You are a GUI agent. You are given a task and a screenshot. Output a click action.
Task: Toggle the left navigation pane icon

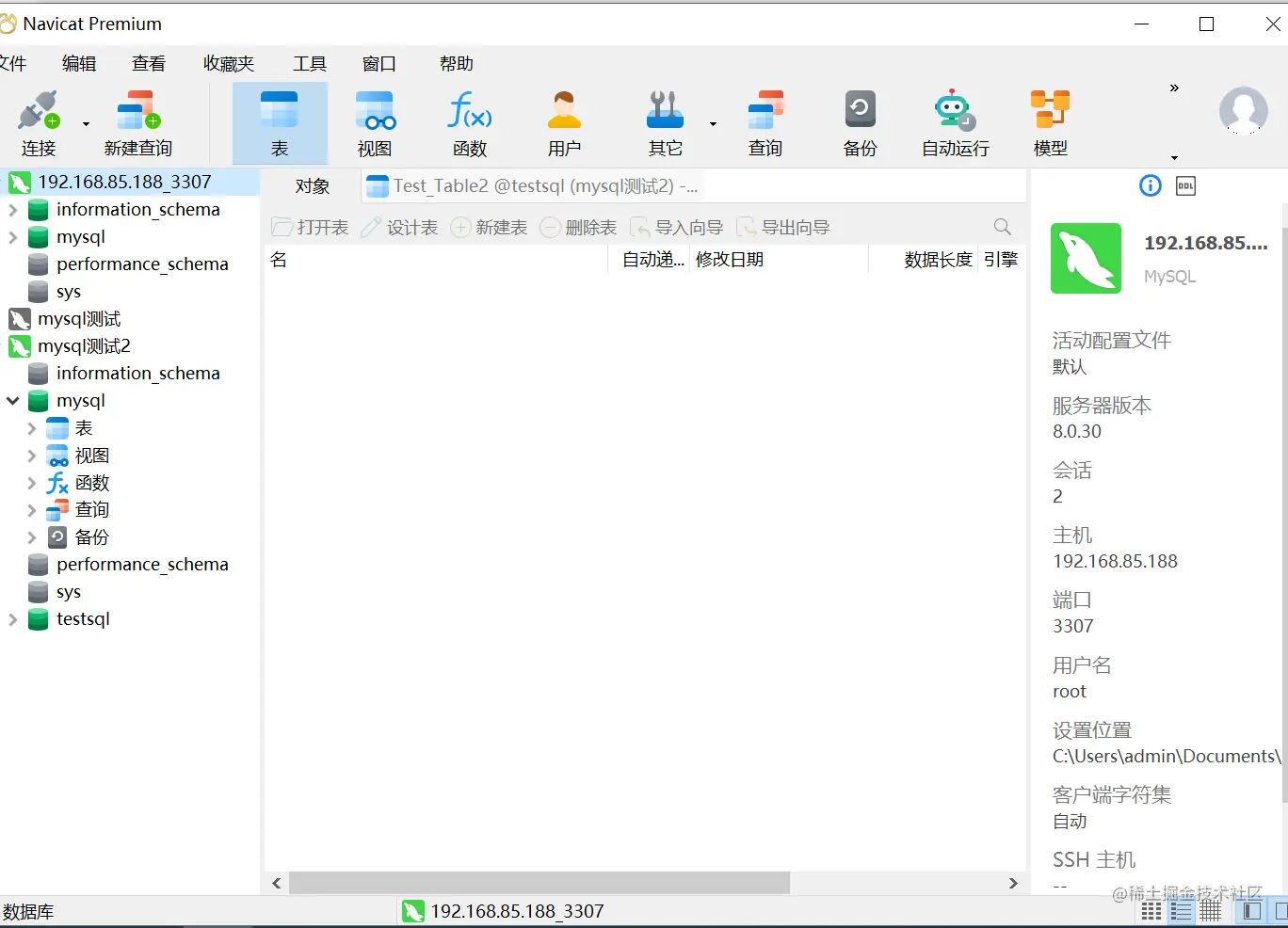pyautogui.click(x=1252, y=911)
